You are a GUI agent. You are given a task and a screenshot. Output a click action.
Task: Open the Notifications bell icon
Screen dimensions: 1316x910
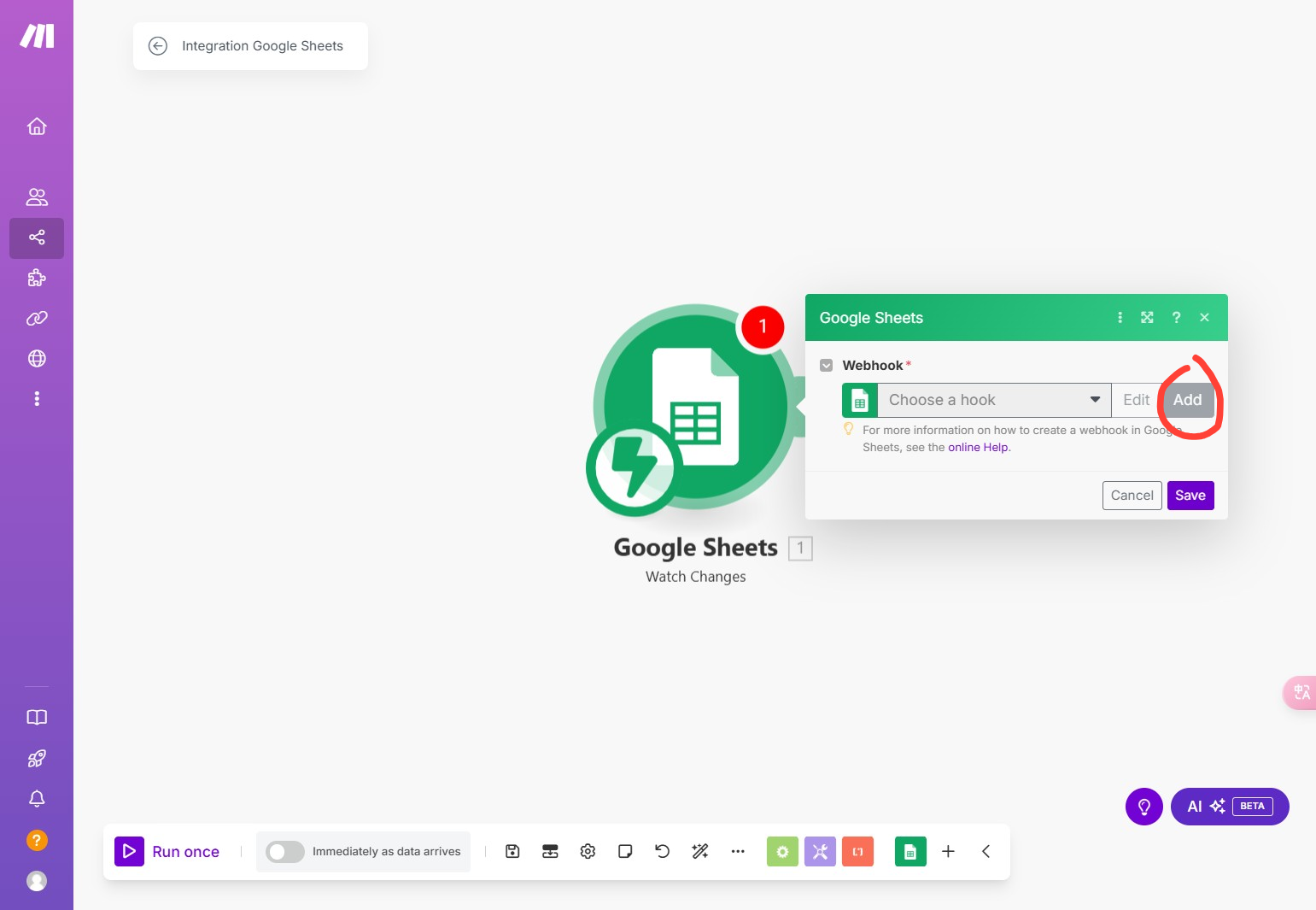(x=37, y=799)
